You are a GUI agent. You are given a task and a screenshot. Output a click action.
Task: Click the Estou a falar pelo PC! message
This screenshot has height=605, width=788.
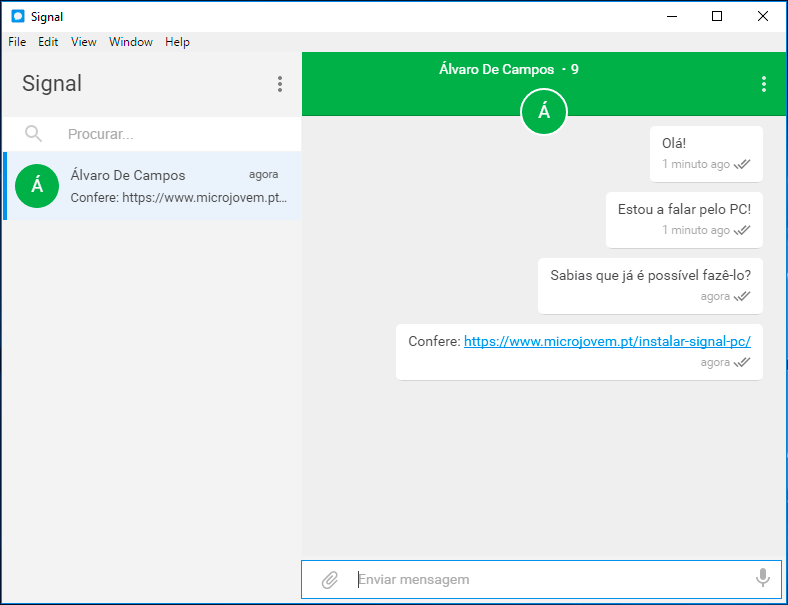point(684,220)
